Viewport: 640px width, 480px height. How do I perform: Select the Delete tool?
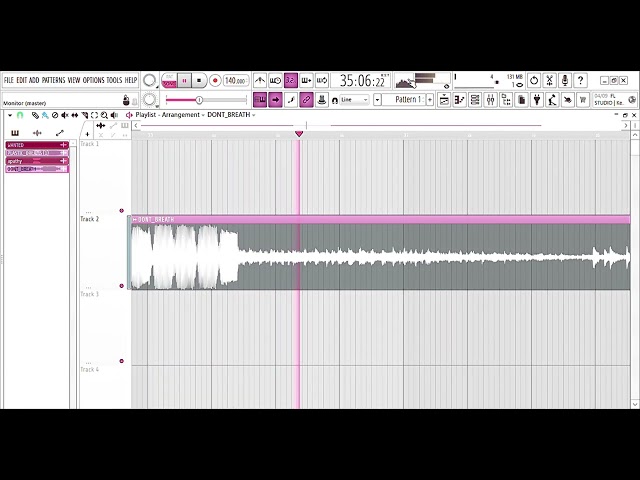55,116
